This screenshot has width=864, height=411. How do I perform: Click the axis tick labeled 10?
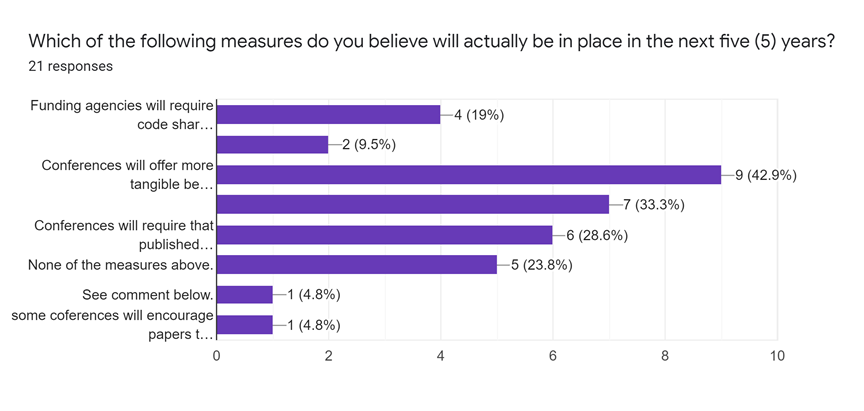coord(776,355)
